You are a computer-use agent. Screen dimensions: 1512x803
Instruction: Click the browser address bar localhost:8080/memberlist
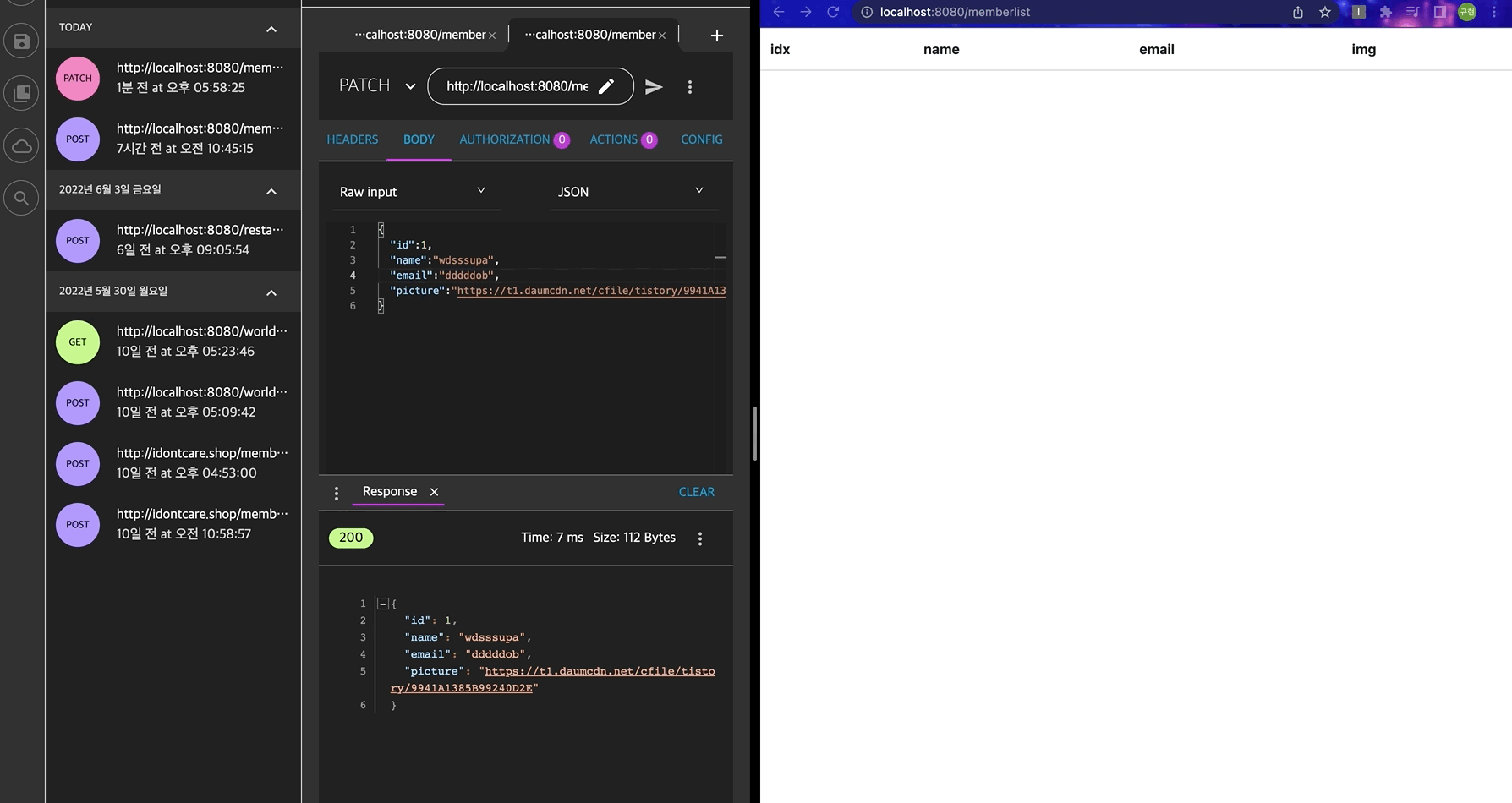click(955, 12)
